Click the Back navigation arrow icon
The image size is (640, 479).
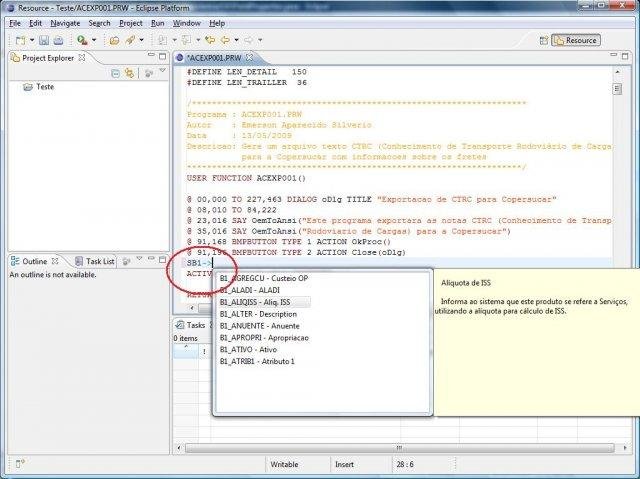(225, 40)
